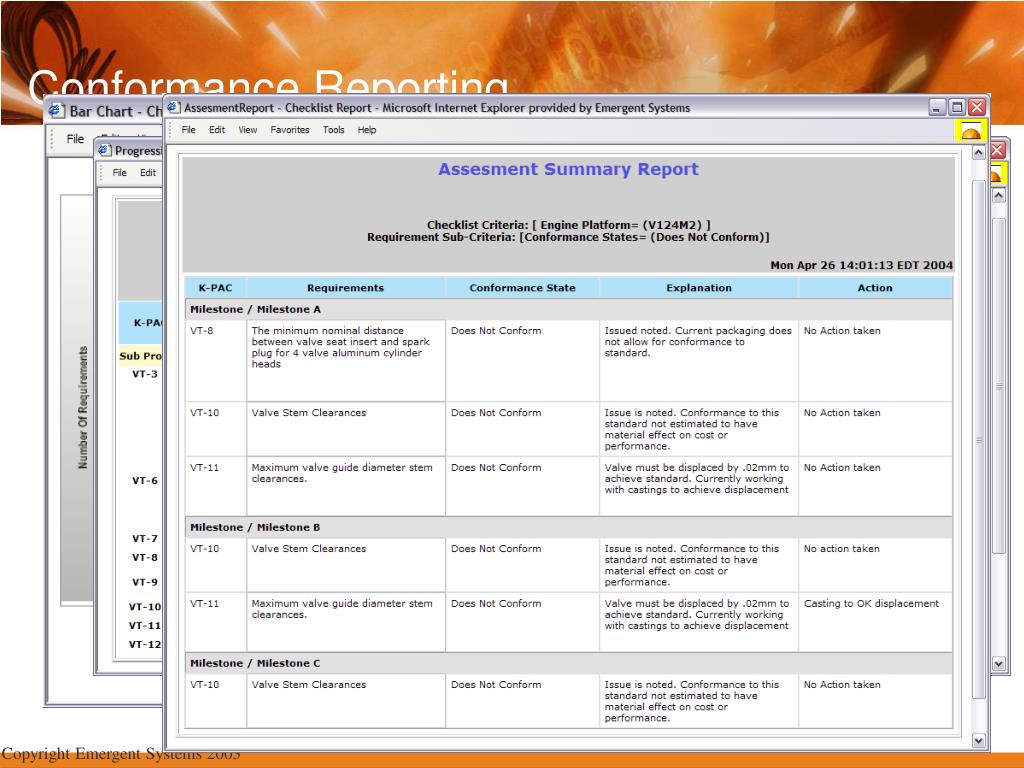Click the 'Requirement Sub-Criteria' line
The height and width of the screenshot is (768, 1024).
click(x=568, y=237)
